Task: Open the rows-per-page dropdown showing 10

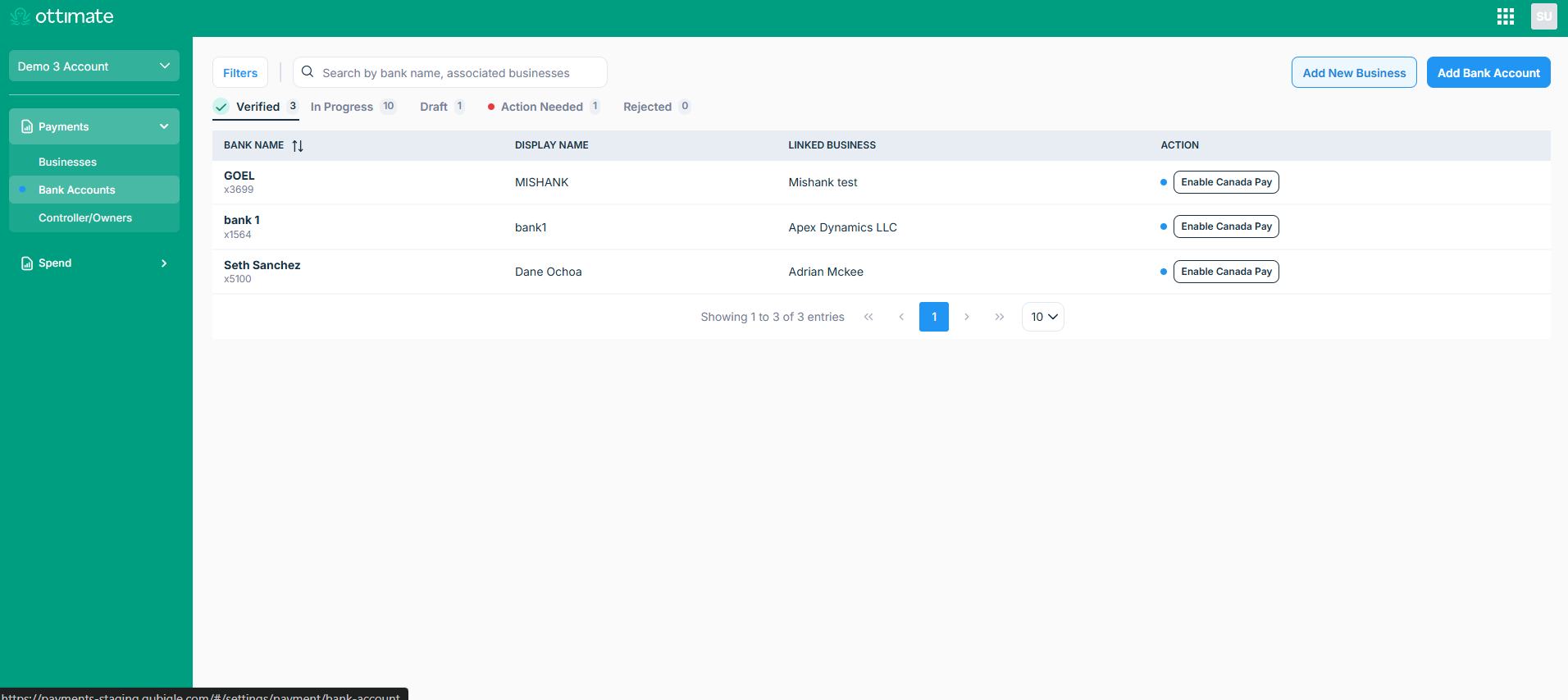Action: click(1043, 317)
